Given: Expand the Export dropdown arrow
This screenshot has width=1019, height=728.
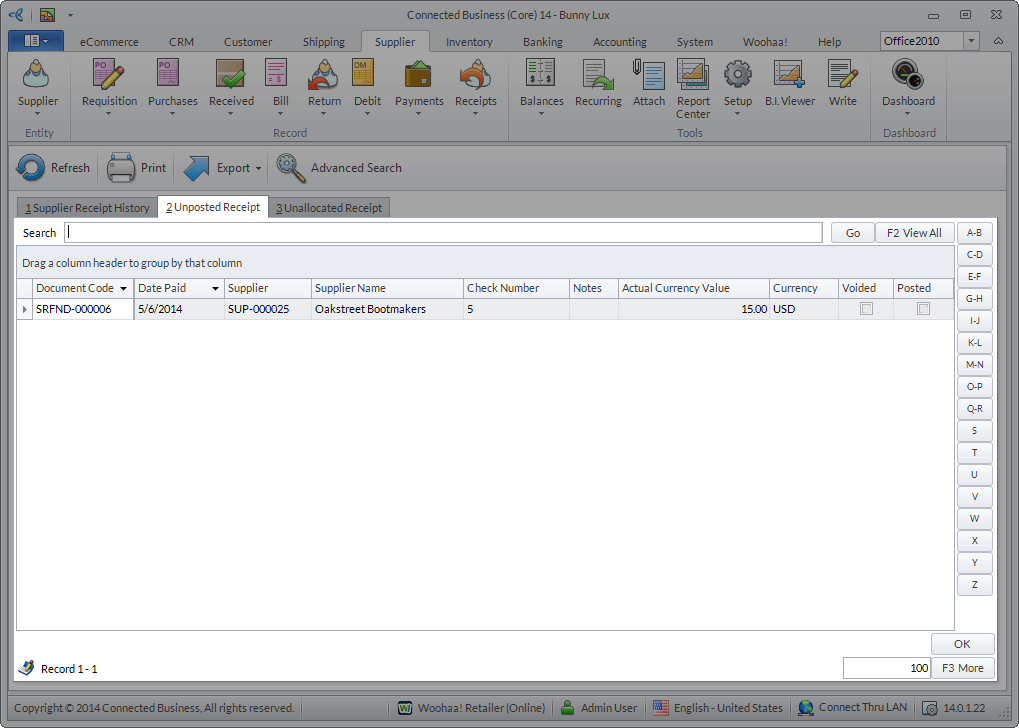Looking at the screenshot, I should (x=258, y=169).
